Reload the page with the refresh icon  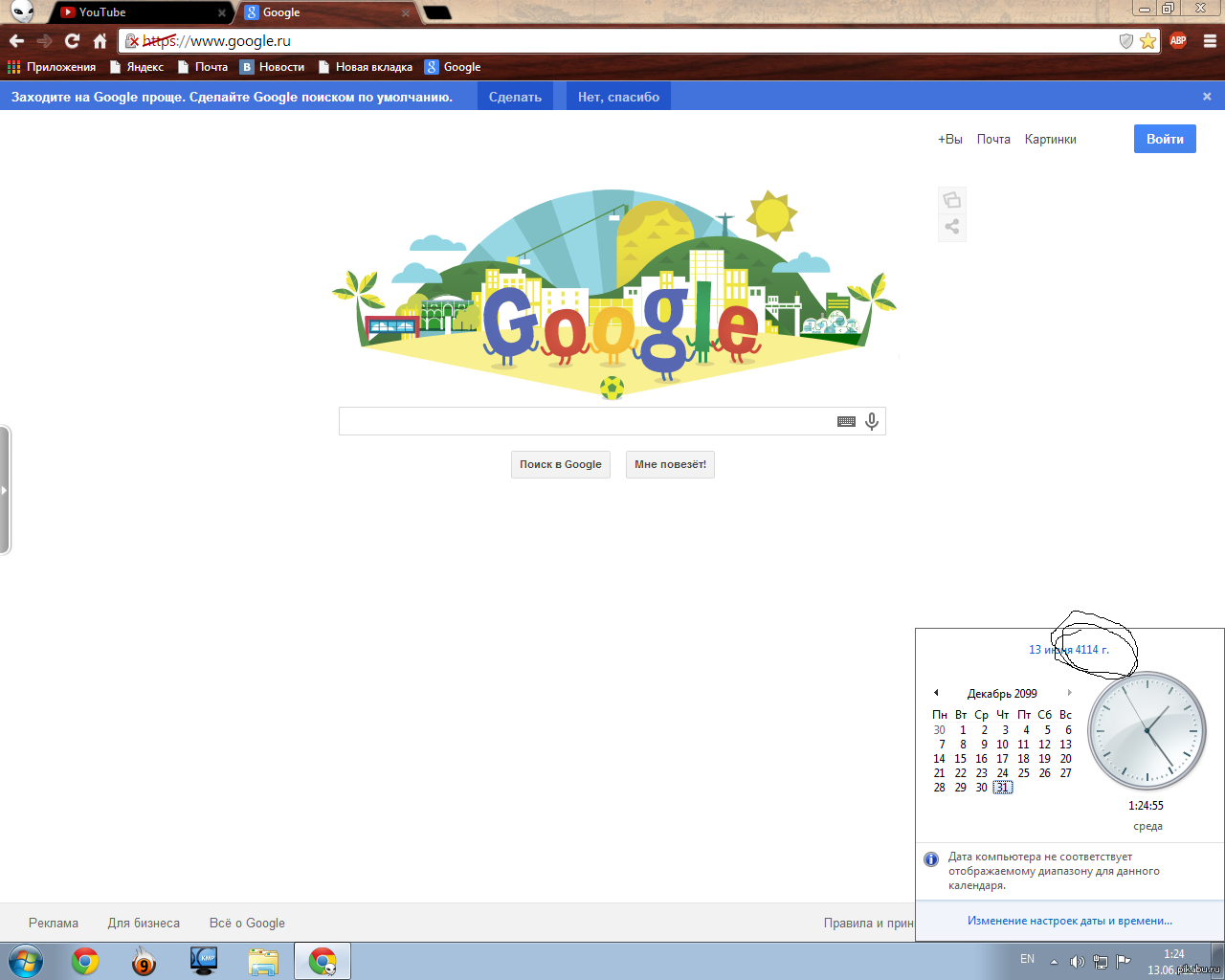[72, 40]
